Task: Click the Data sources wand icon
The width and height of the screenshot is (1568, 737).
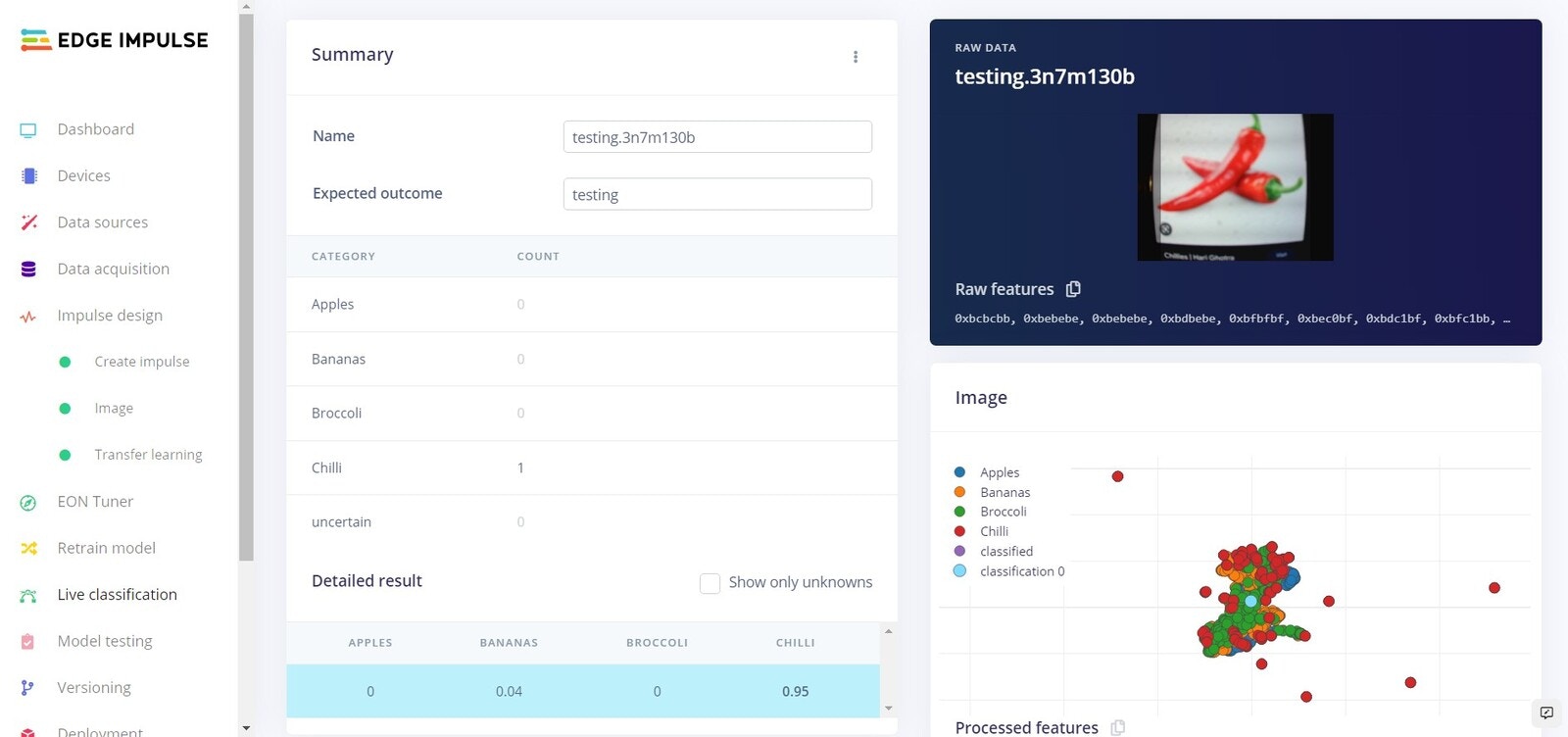Action: click(x=28, y=222)
